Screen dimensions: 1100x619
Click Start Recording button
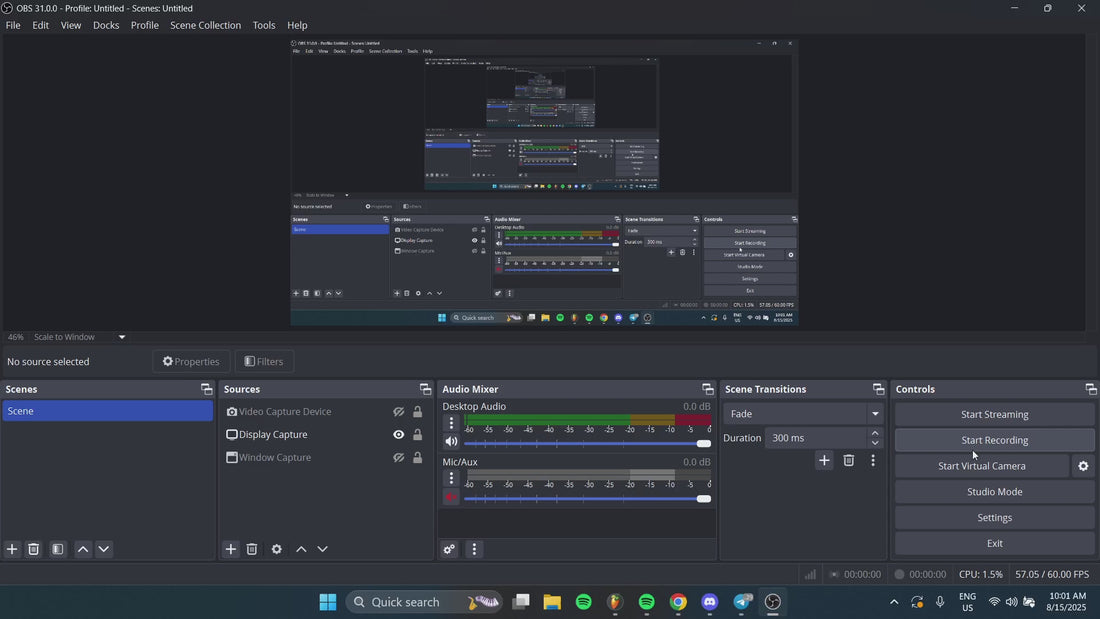click(994, 441)
